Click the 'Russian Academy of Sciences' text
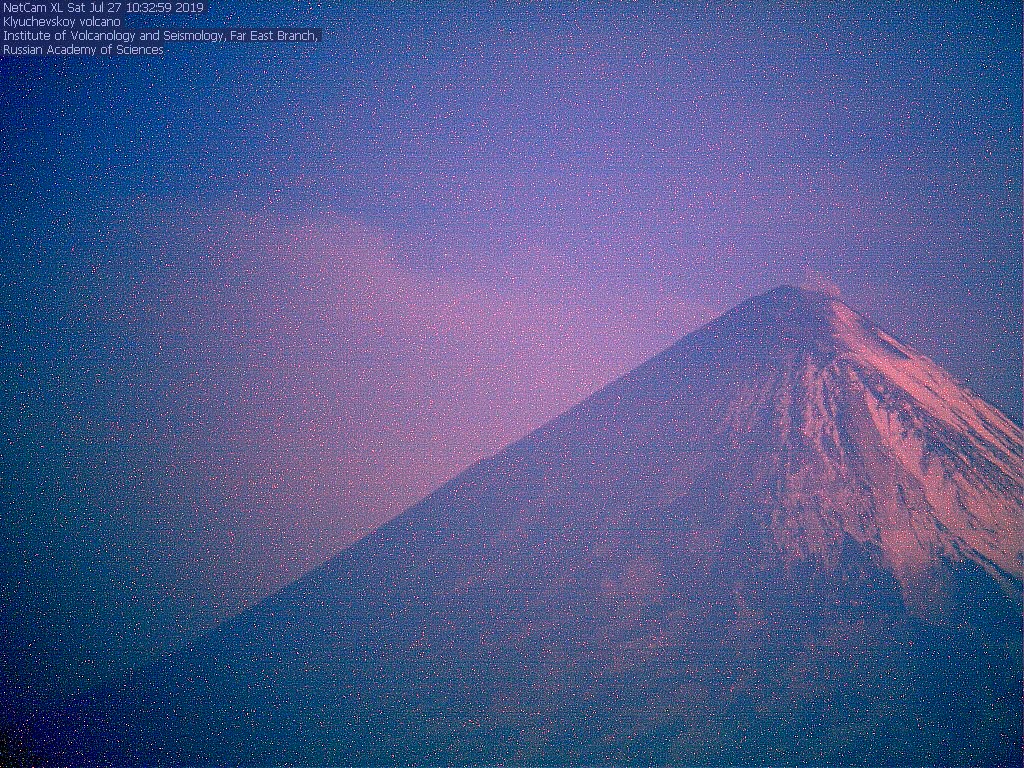The height and width of the screenshot is (768, 1024). coord(83,50)
